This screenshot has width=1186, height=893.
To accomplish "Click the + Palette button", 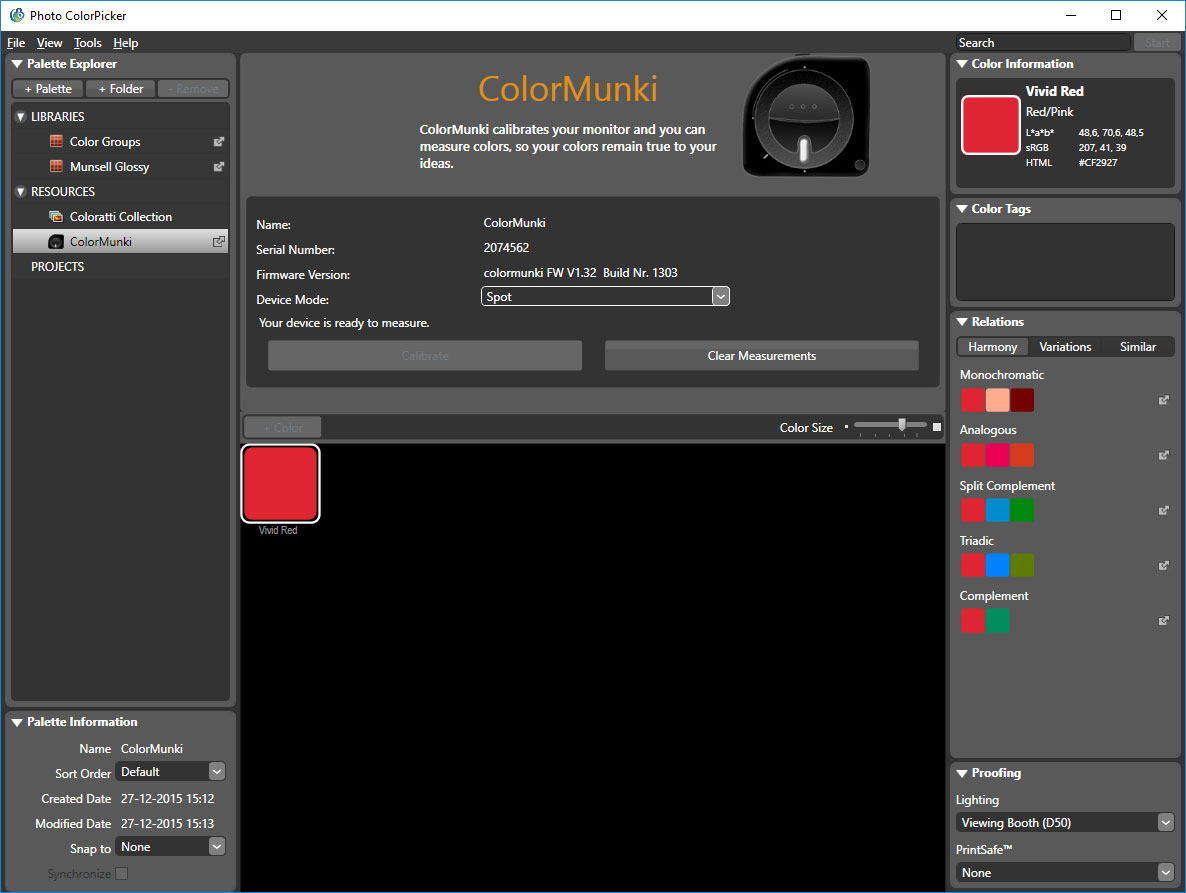I will point(48,89).
